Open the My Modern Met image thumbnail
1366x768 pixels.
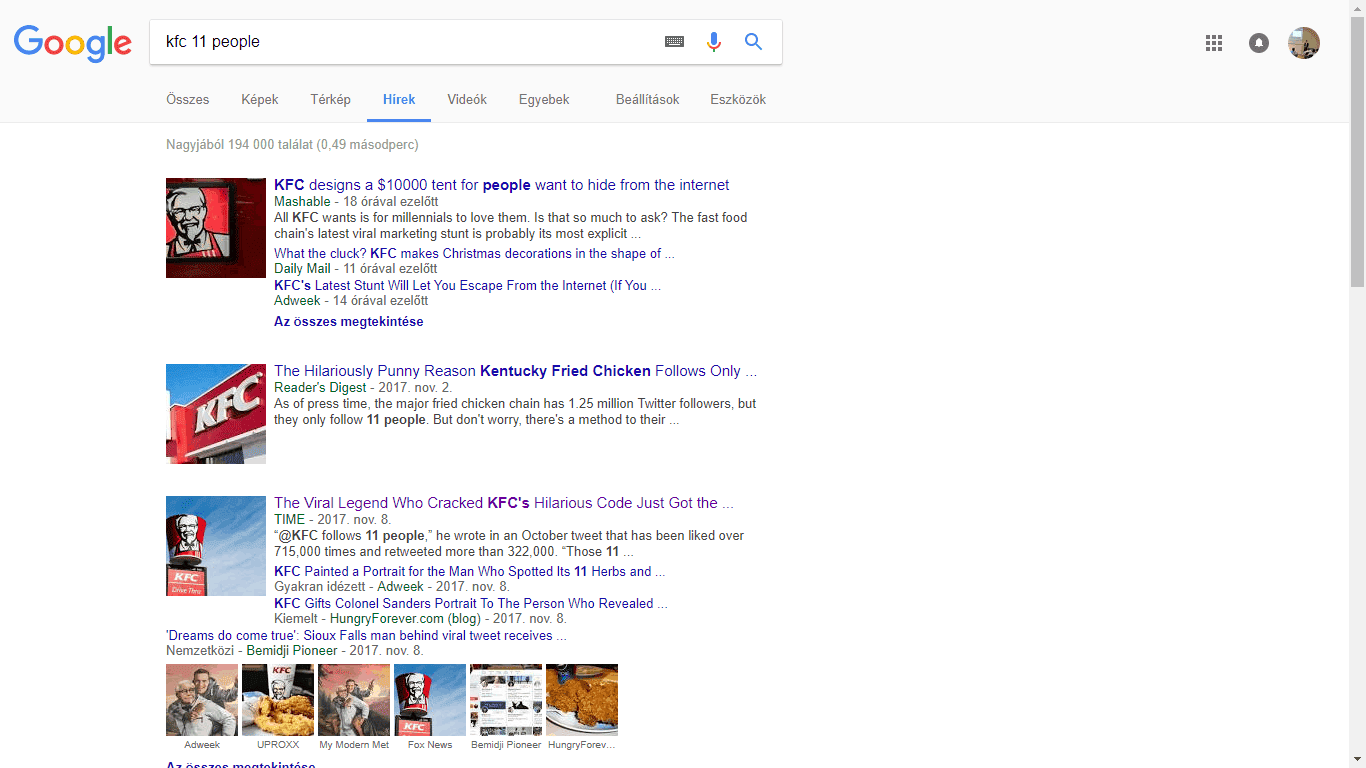(354, 700)
